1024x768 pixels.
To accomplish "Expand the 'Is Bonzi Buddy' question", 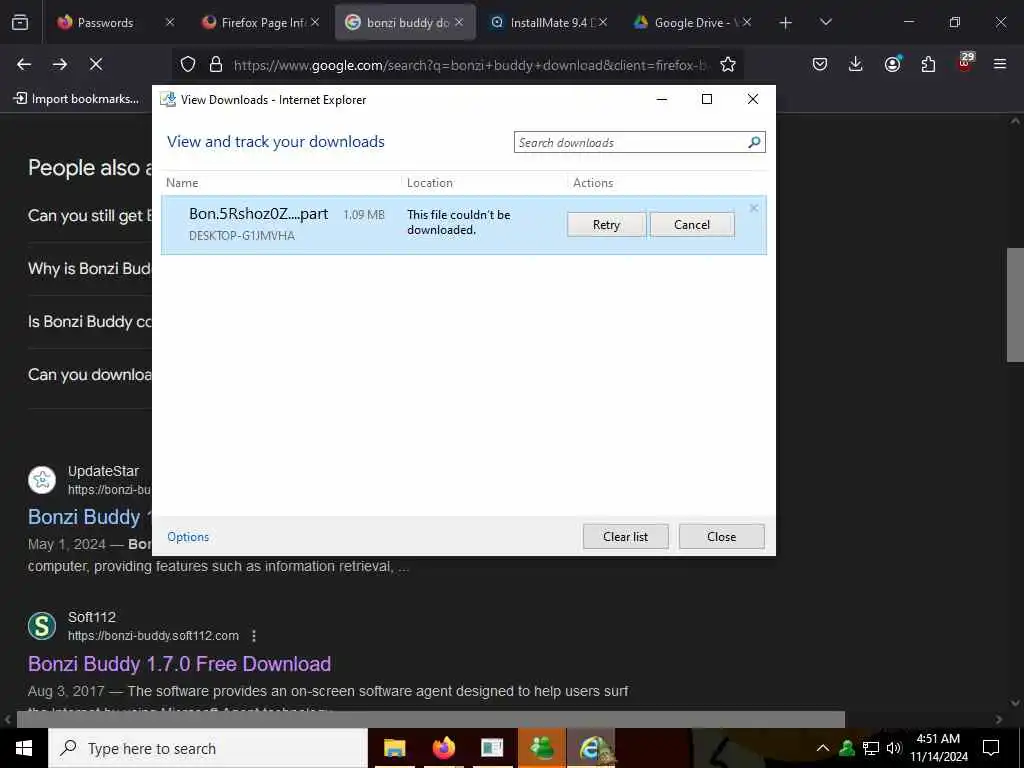I will pos(90,321).
